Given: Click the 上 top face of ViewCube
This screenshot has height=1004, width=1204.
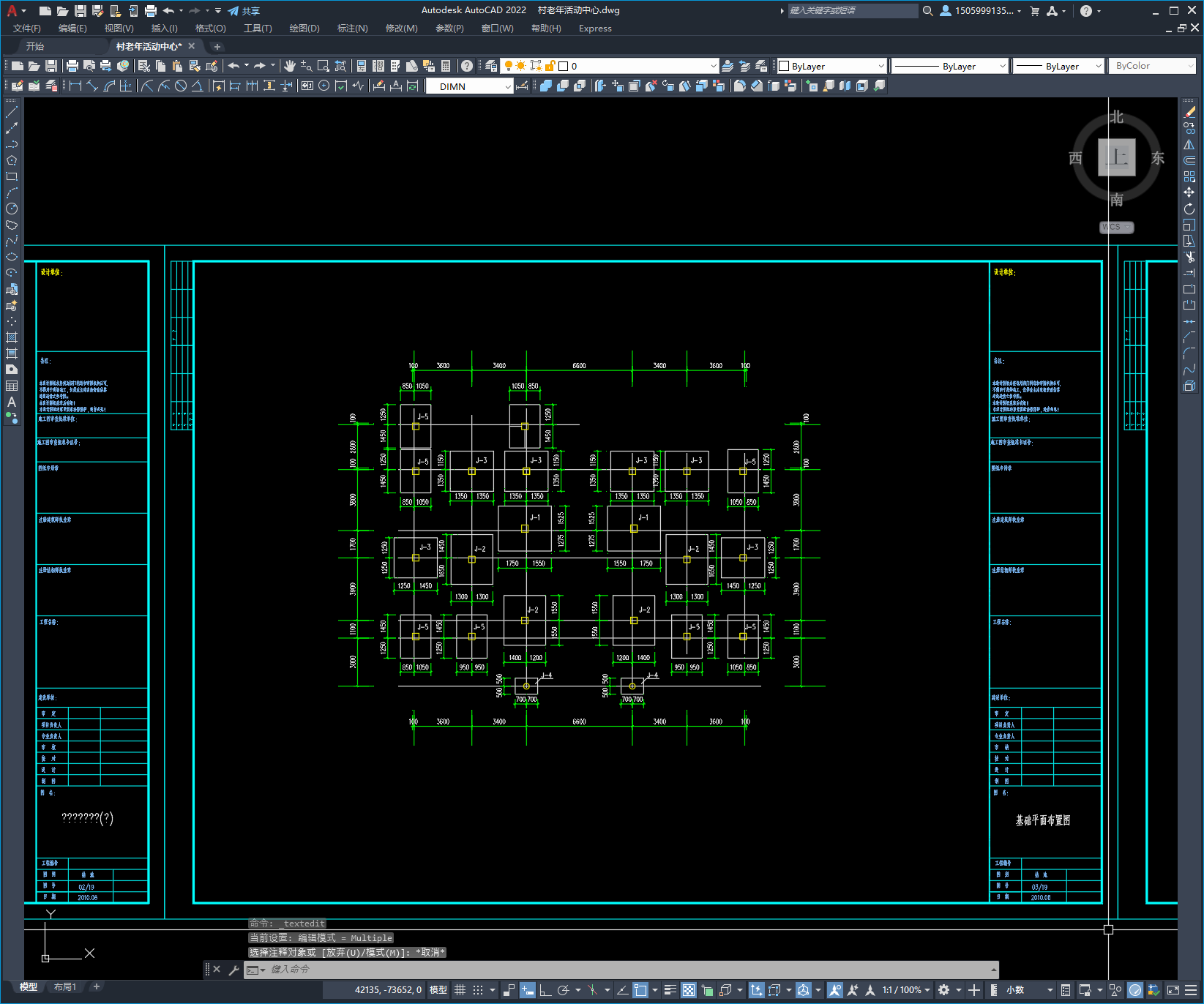Looking at the screenshot, I should (1117, 157).
